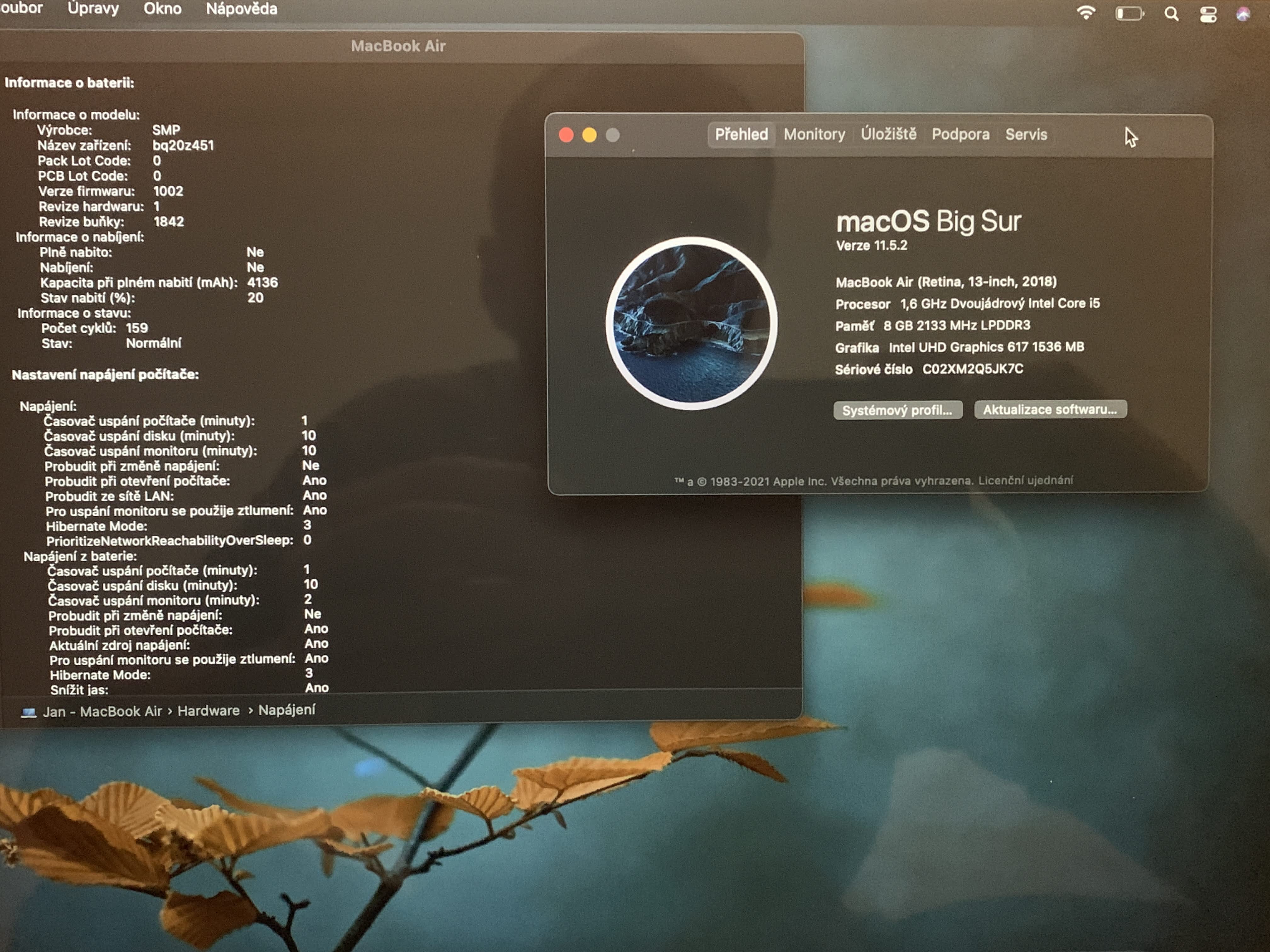Select the Přehled tab
This screenshot has width=1270, height=952.
pyautogui.click(x=741, y=135)
